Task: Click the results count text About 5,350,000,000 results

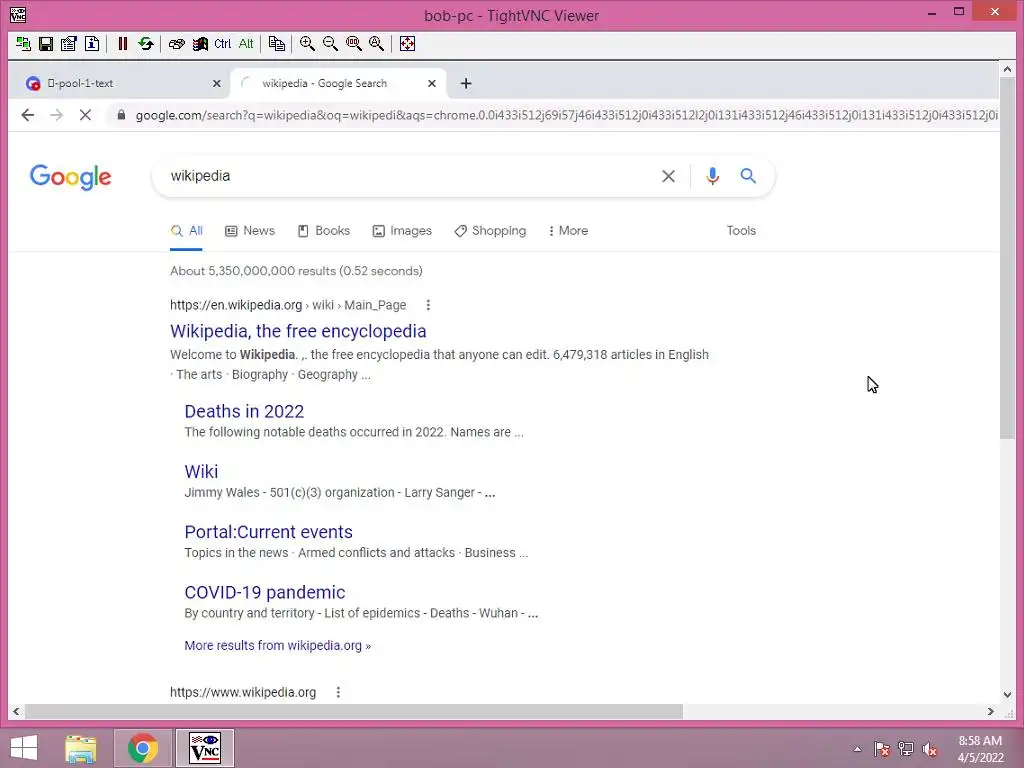Action: (296, 271)
